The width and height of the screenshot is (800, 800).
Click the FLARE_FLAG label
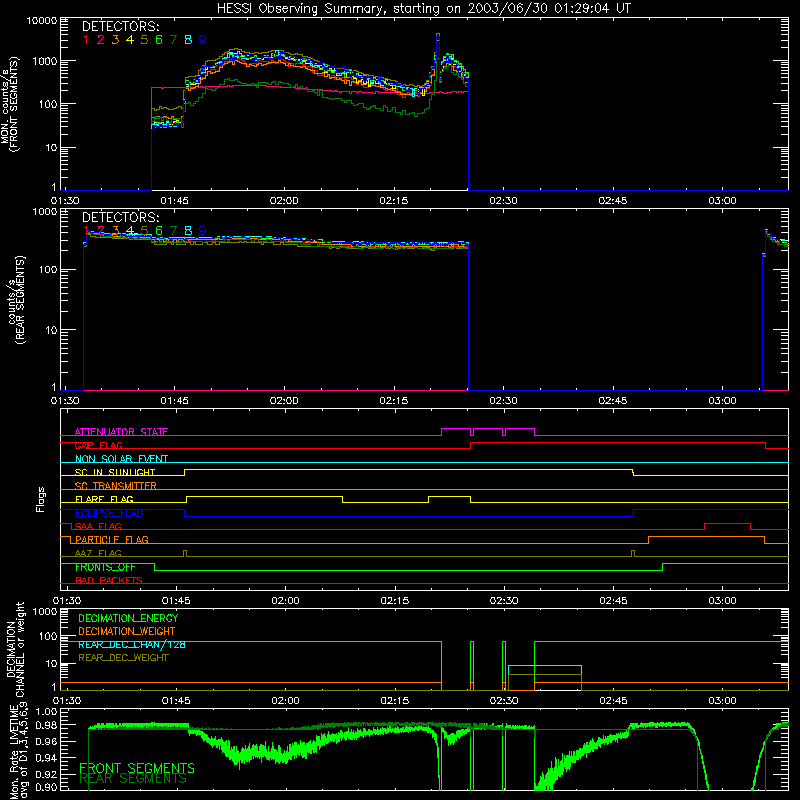pyautogui.click(x=104, y=499)
